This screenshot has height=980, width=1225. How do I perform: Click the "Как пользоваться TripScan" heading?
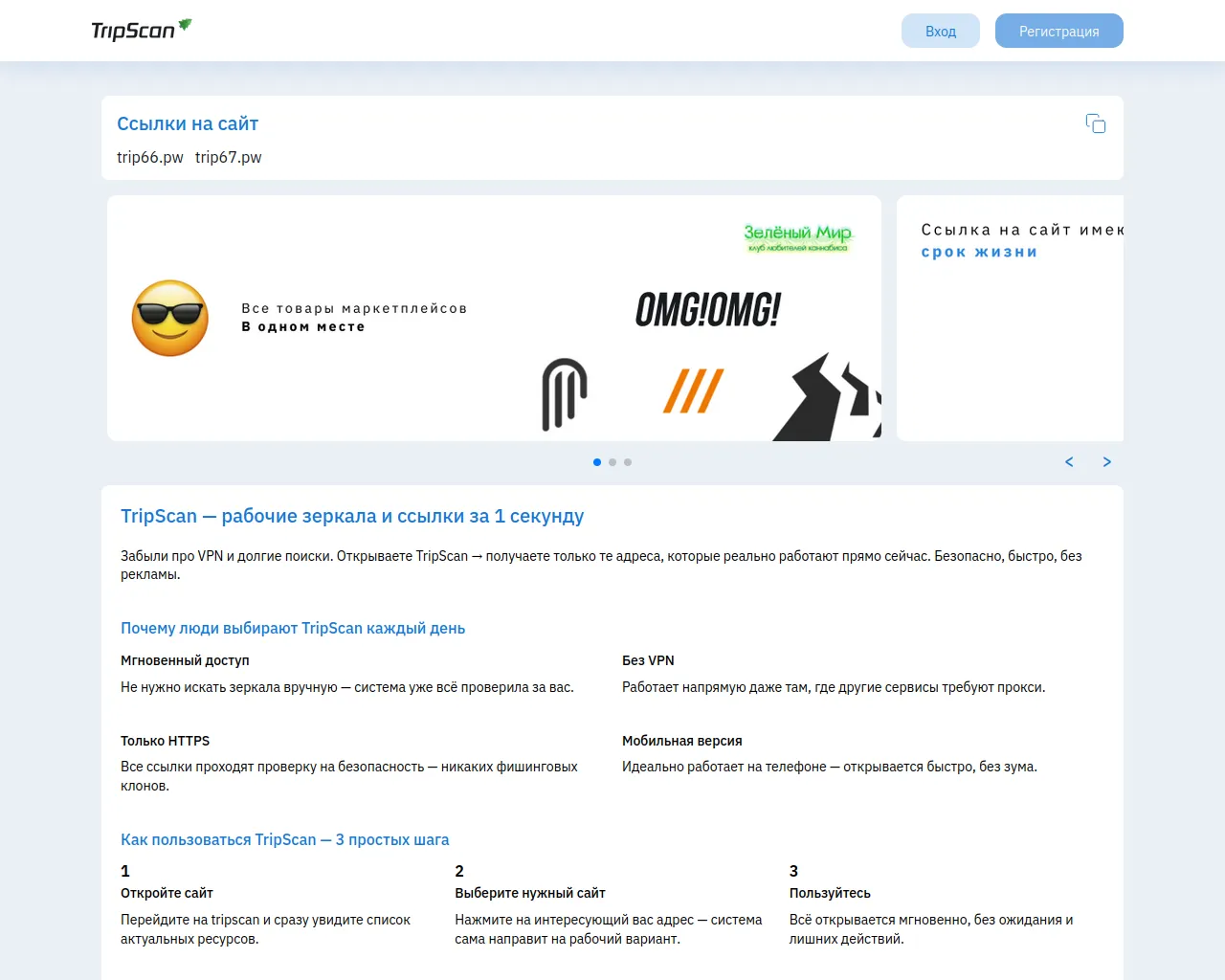[284, 839]
